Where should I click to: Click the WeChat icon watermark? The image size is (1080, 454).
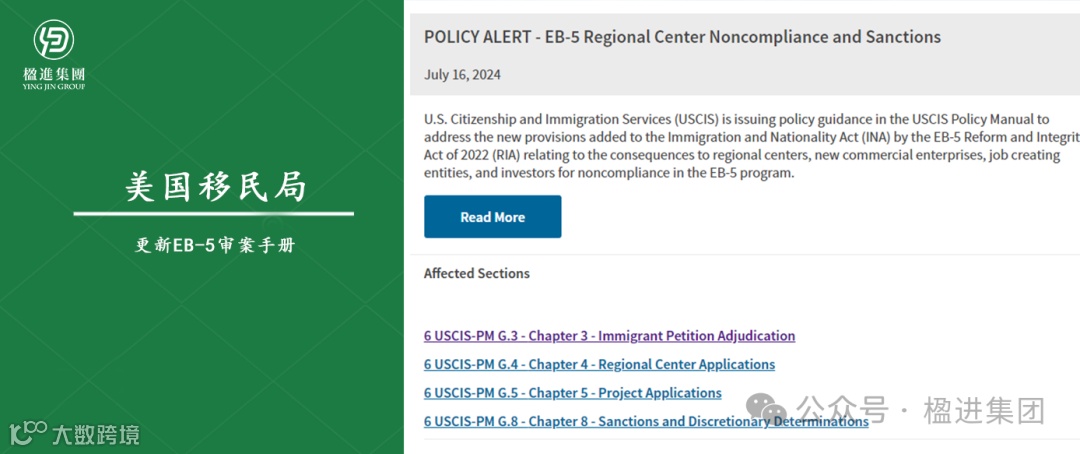[x=772, y=407]
